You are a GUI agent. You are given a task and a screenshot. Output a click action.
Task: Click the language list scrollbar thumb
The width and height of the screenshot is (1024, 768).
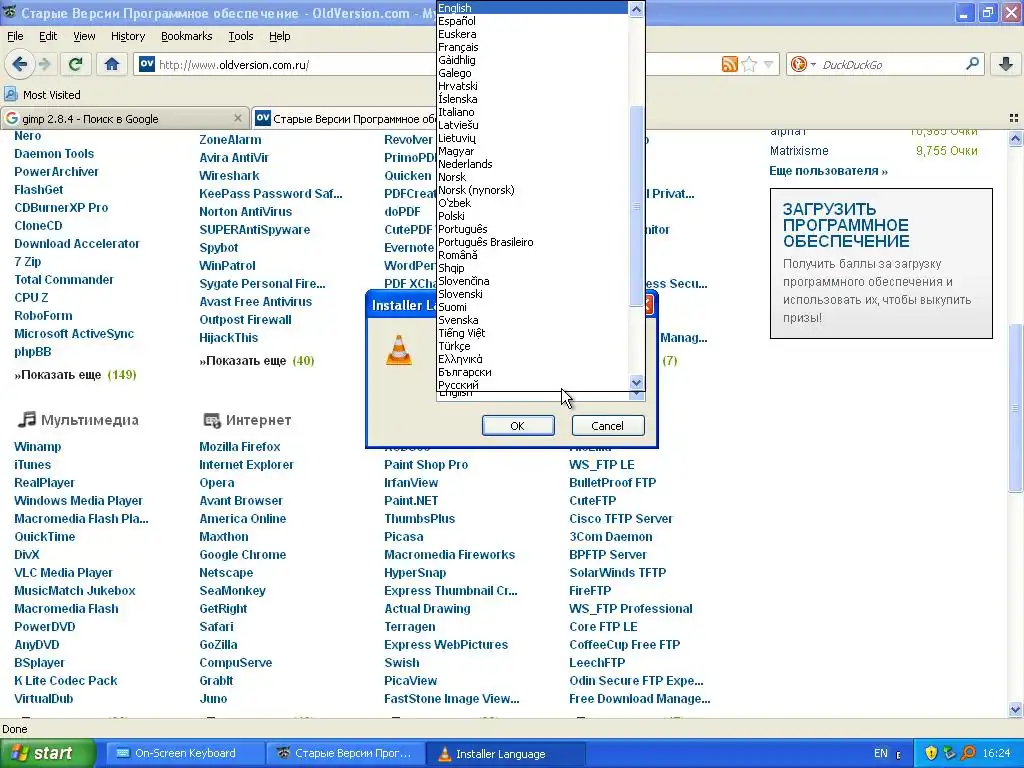click(x=636, y=206)
